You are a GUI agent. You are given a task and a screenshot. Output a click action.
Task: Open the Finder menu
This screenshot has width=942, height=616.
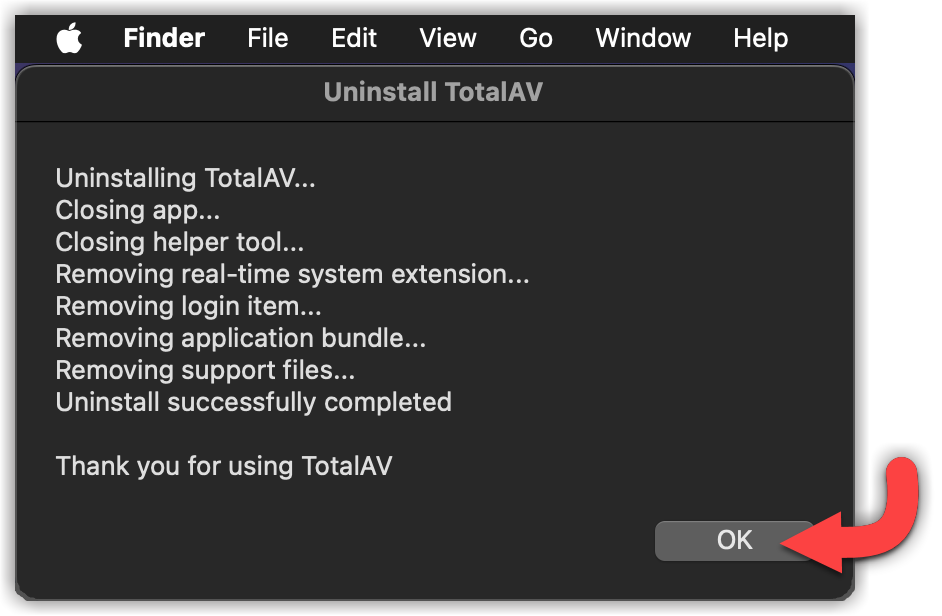click(x=164, y=39)
